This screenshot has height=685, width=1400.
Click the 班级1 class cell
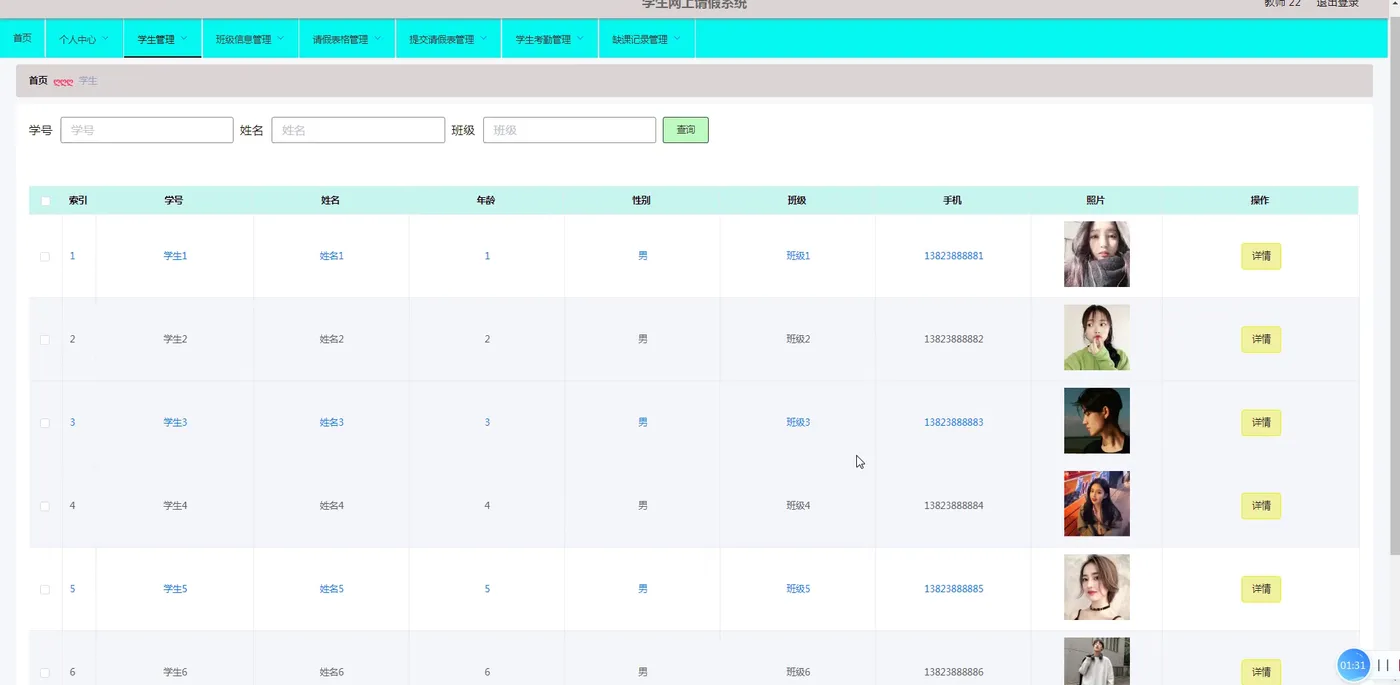pyautogui.click(x=798, y=256)
